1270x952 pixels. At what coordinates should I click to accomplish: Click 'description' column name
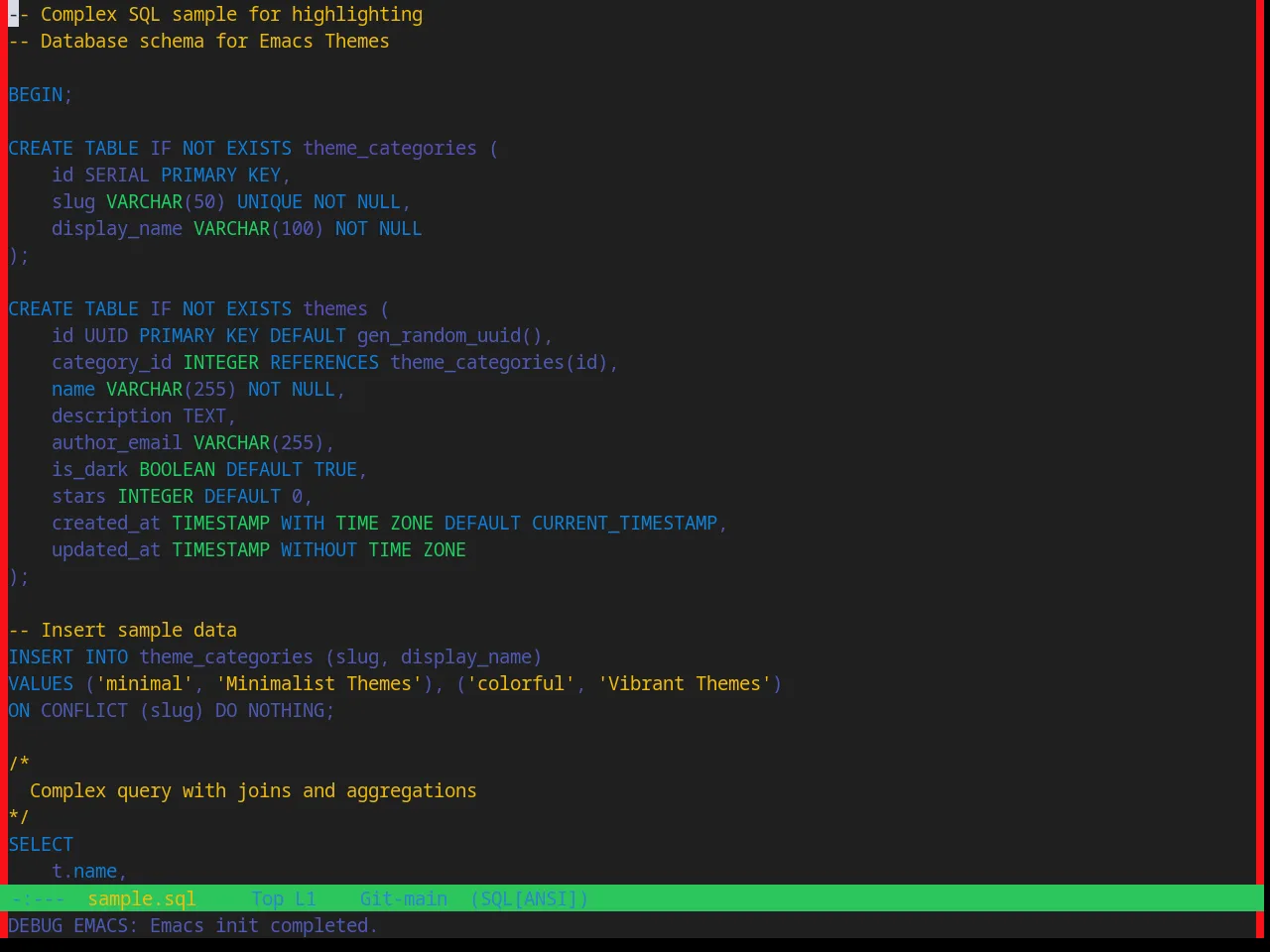[x=111, y=416]
